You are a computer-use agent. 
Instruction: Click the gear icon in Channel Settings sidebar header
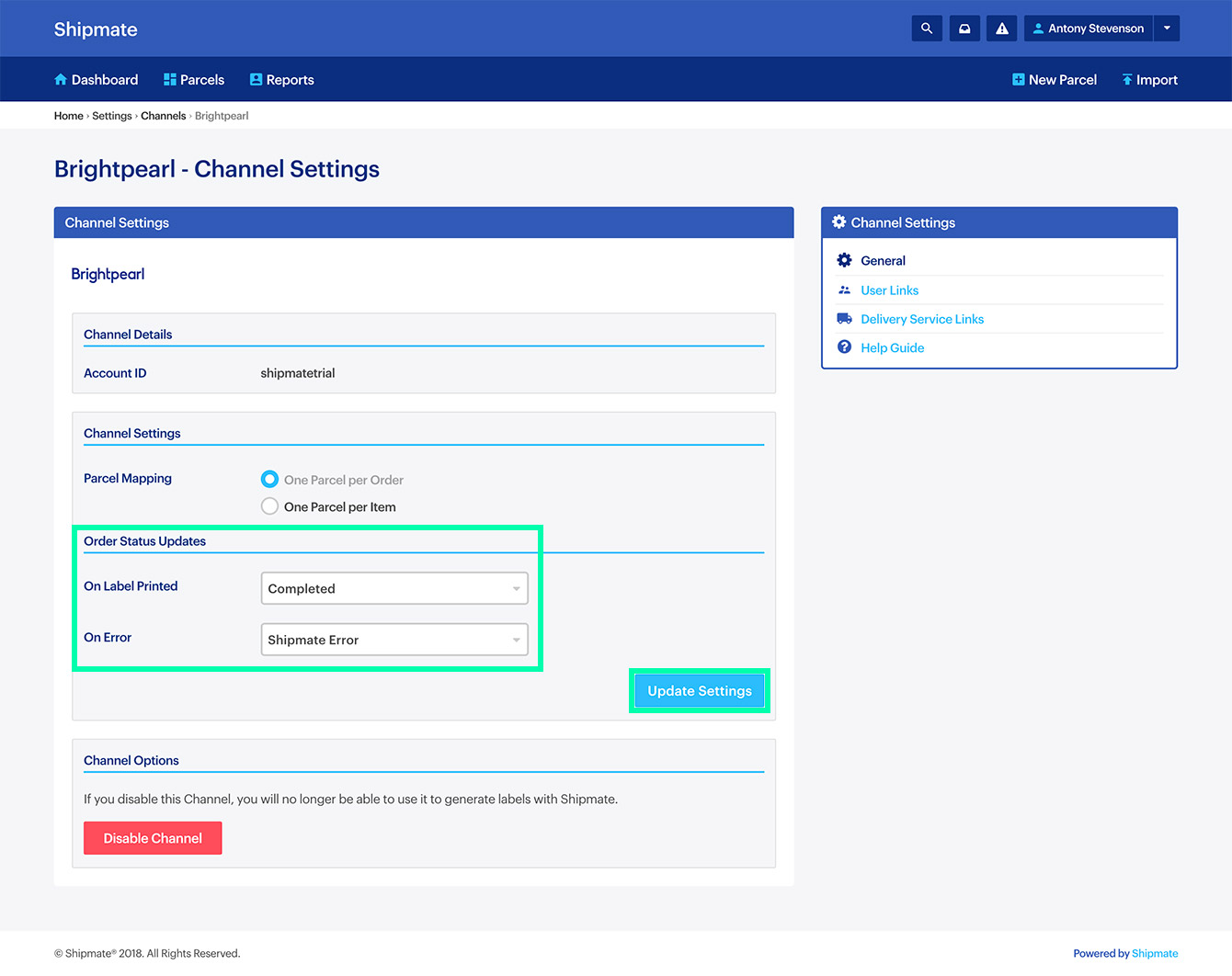point(839,222)
